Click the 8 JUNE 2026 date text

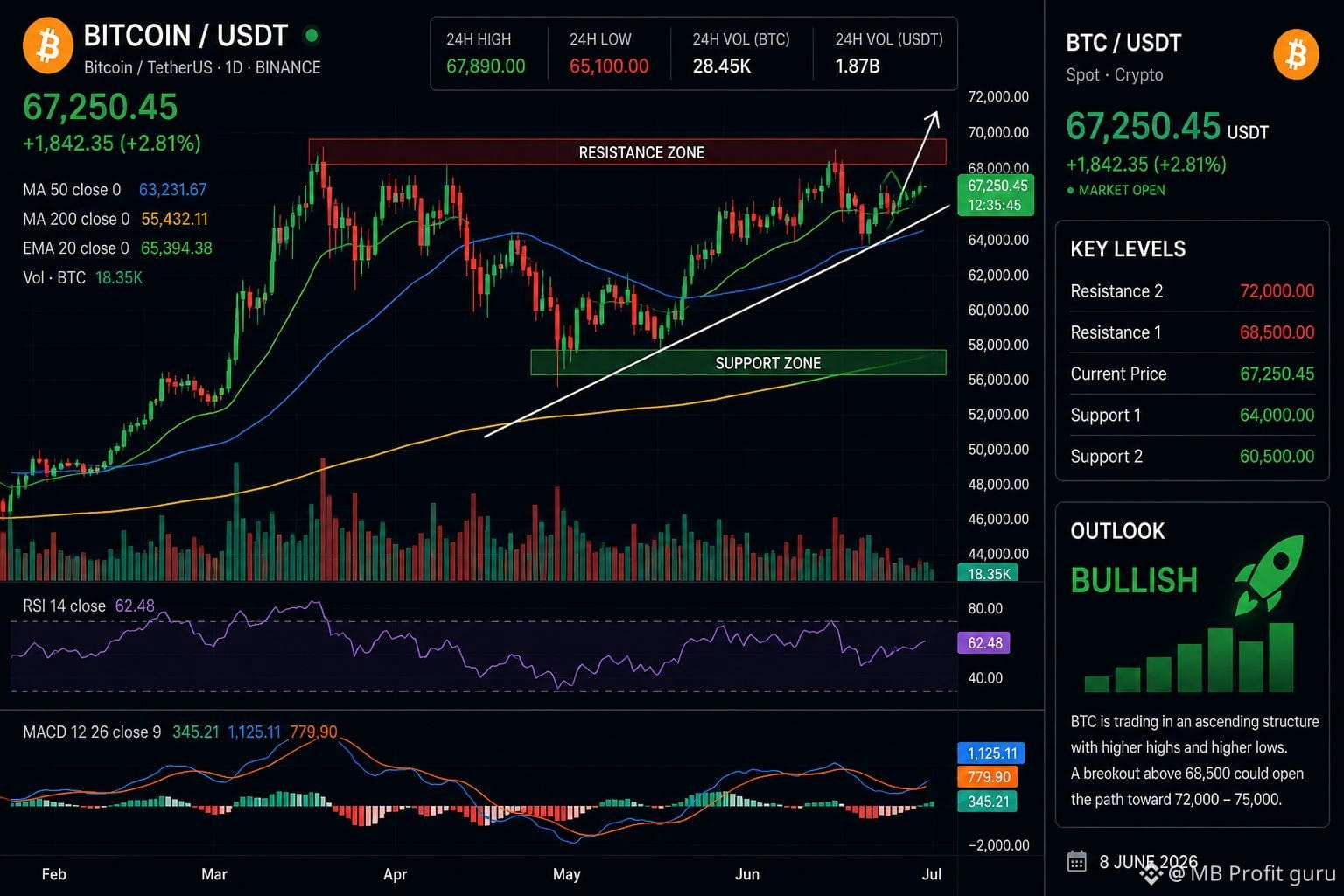[x=1148, y=862]
